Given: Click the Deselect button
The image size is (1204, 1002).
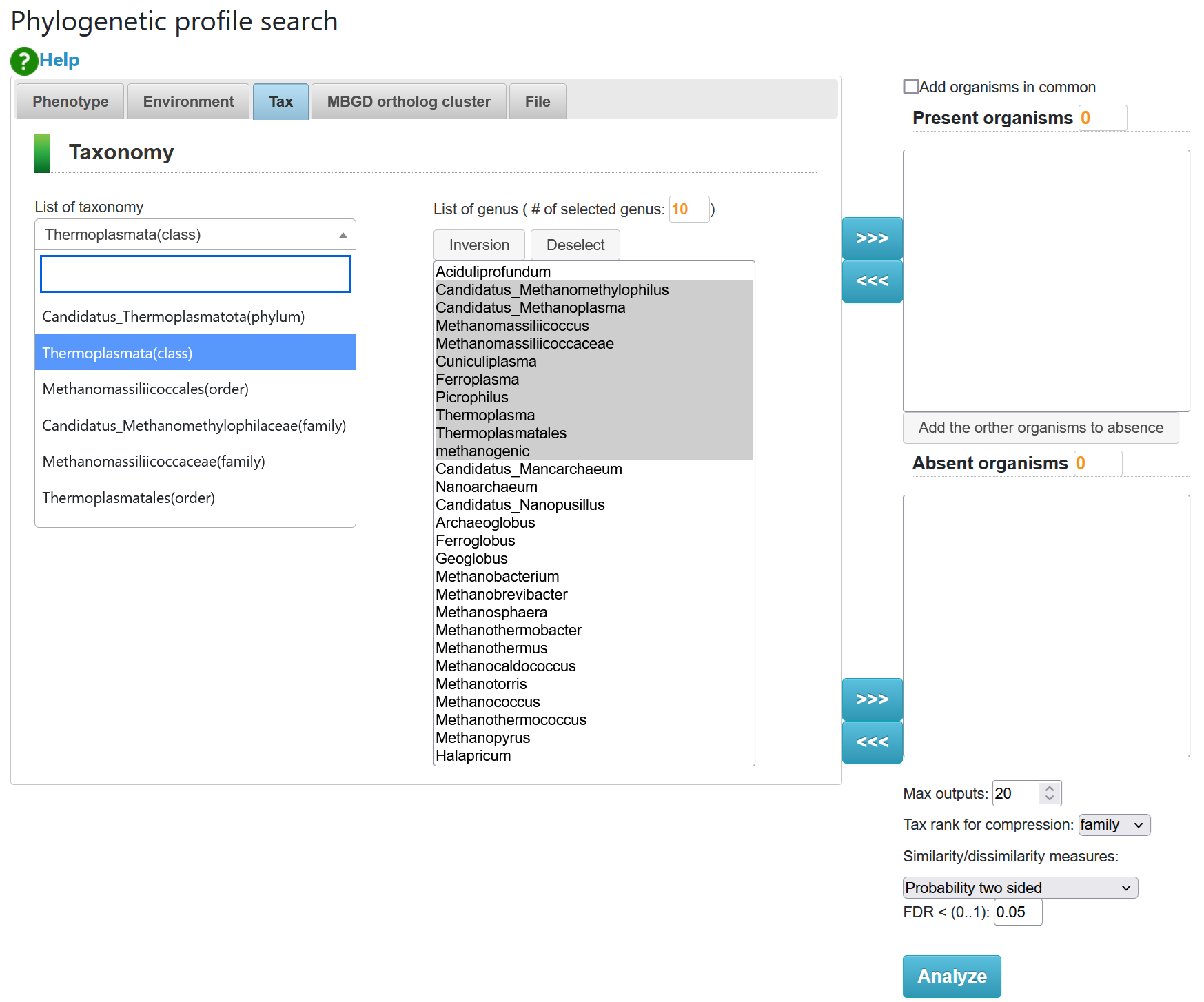Looking at the screenshot, I should point(575,245).
